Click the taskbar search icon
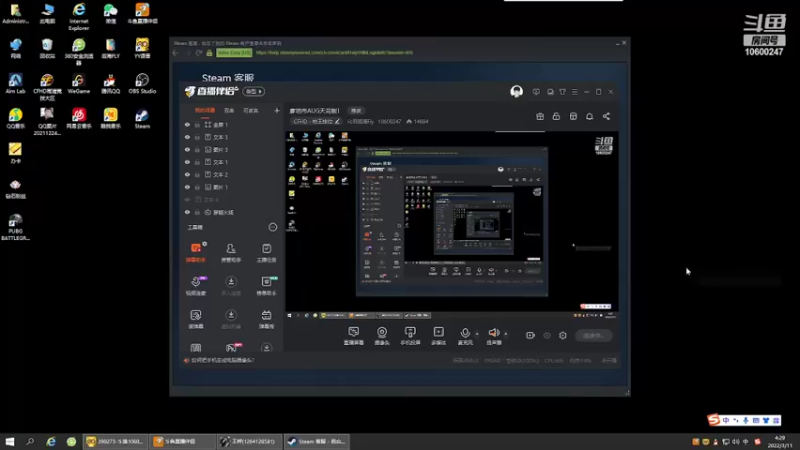This screenshot has width=800, height=450. 30,441
